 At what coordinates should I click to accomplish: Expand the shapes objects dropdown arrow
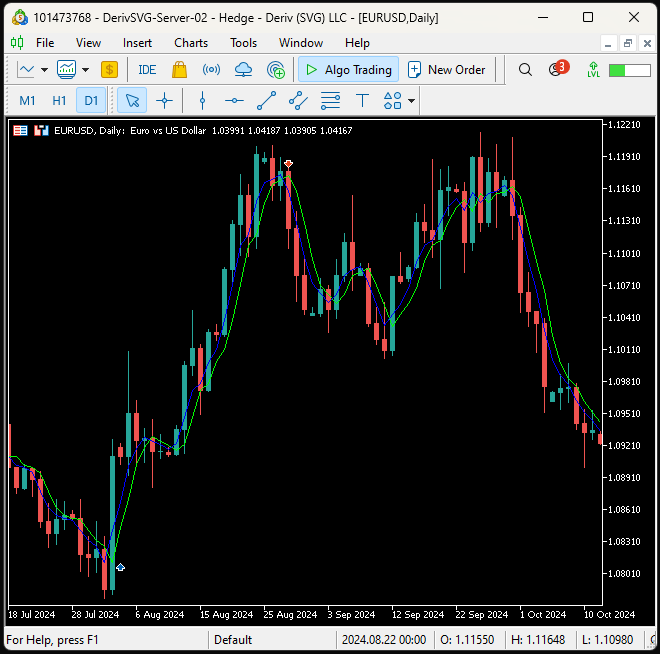411,101
